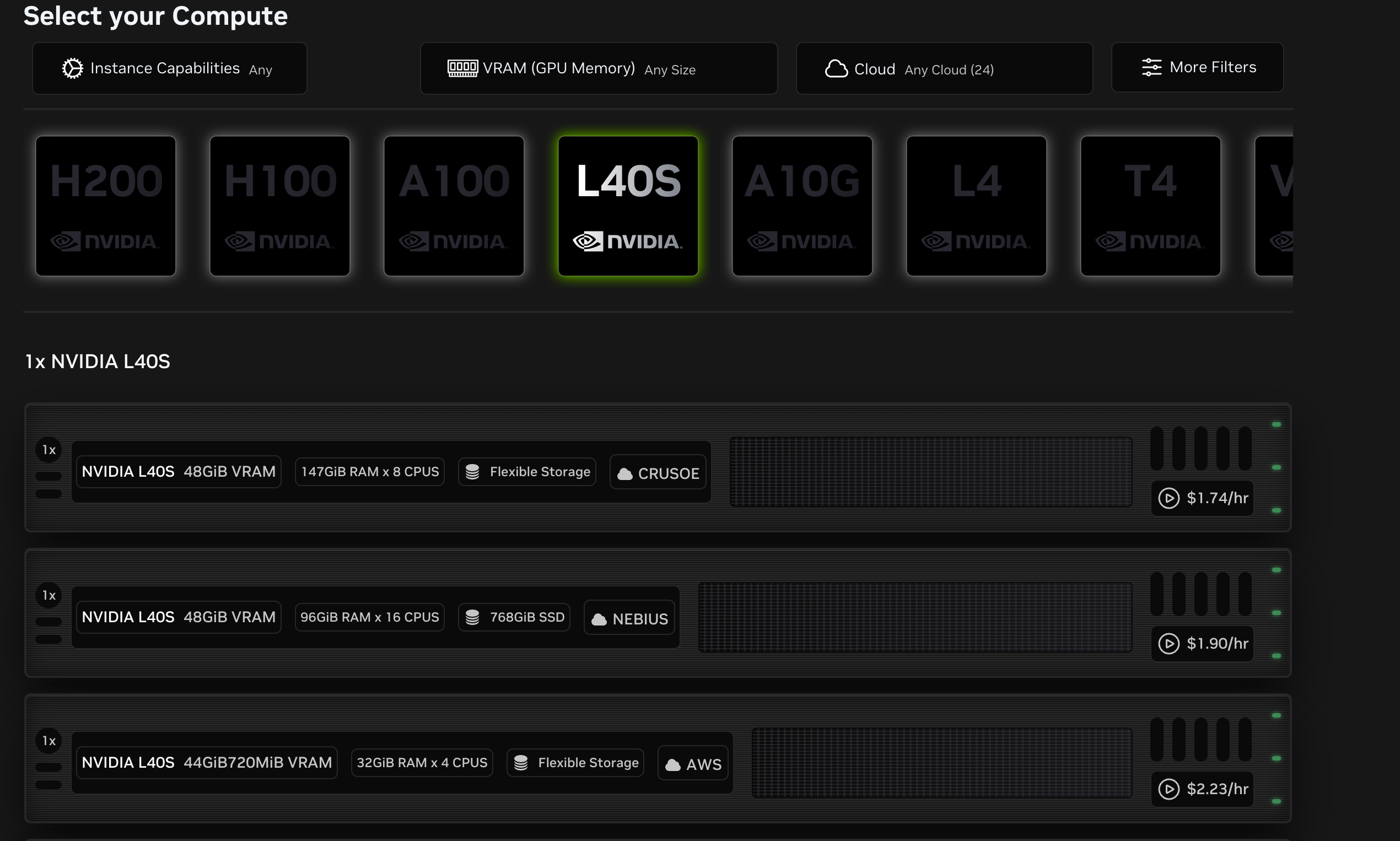Click NVIDIA L40S 48GiB VRAM in Nebius row
This screenshot has height=841, width=1400.
179,617
